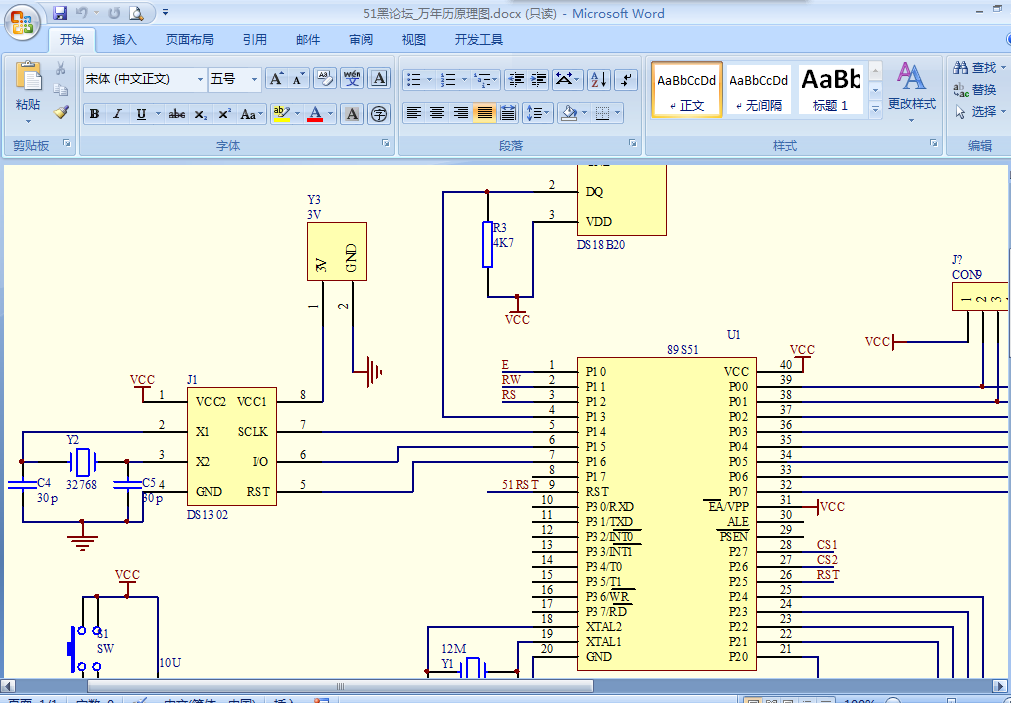Apply subscript formatting
Screen dimensions: 1011x703
(201, 114)
